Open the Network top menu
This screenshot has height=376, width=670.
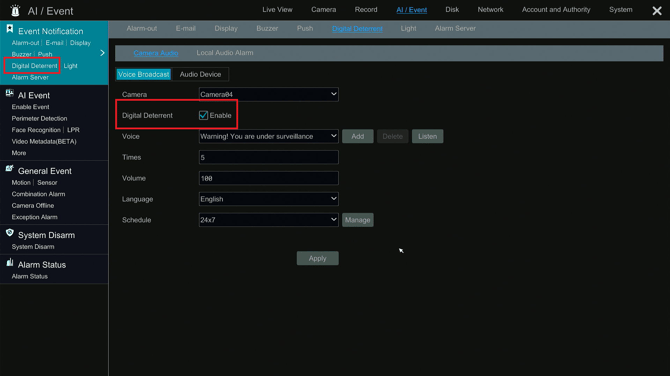[x=490, y=10]
